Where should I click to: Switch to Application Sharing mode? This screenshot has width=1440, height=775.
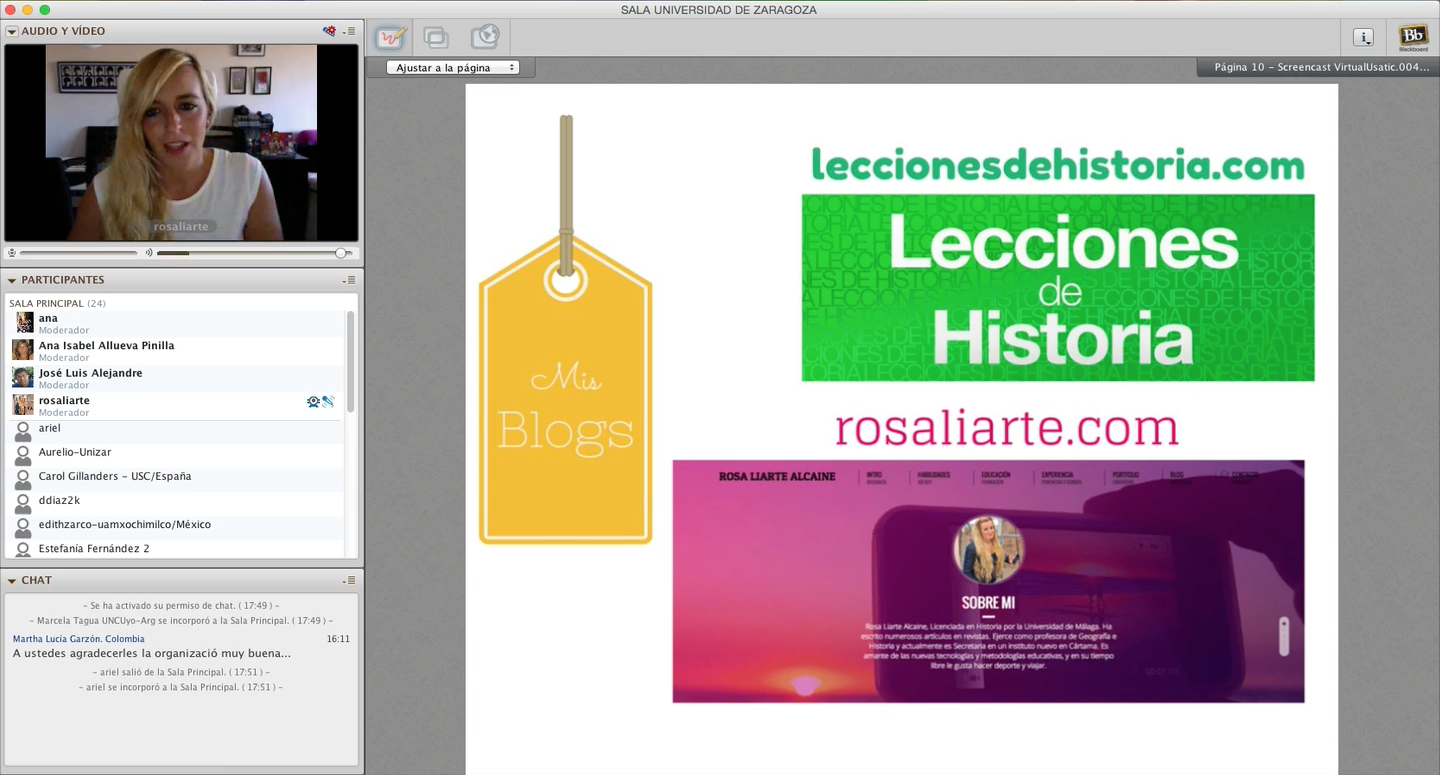pos(436,38)
